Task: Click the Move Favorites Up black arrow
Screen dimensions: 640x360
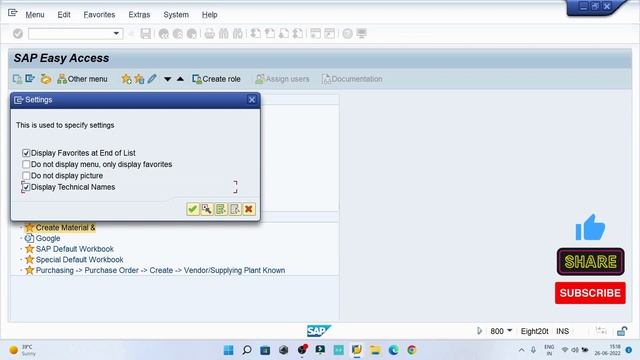Action: [x=180, y=79]
